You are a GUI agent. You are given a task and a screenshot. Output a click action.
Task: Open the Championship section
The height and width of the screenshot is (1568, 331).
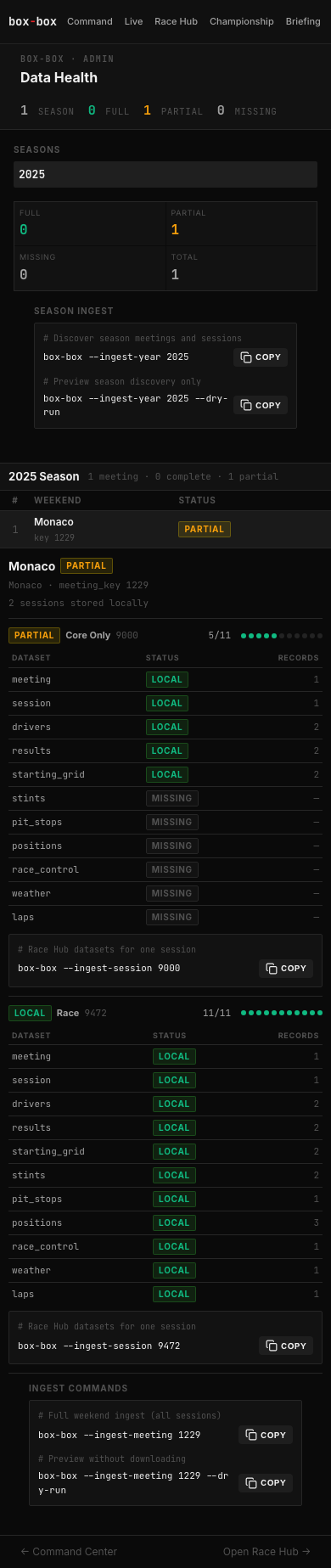(x=242, y=21)
